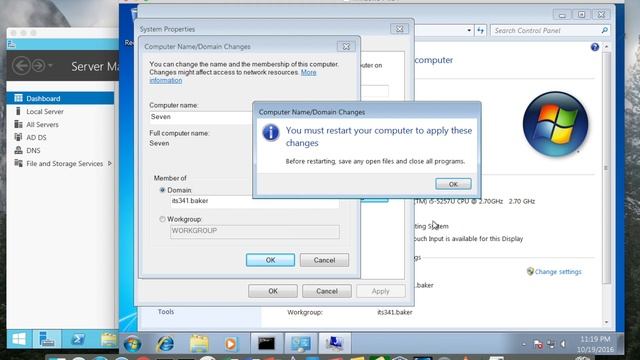Open the Control Panel help icon

[x=595, y=47]
